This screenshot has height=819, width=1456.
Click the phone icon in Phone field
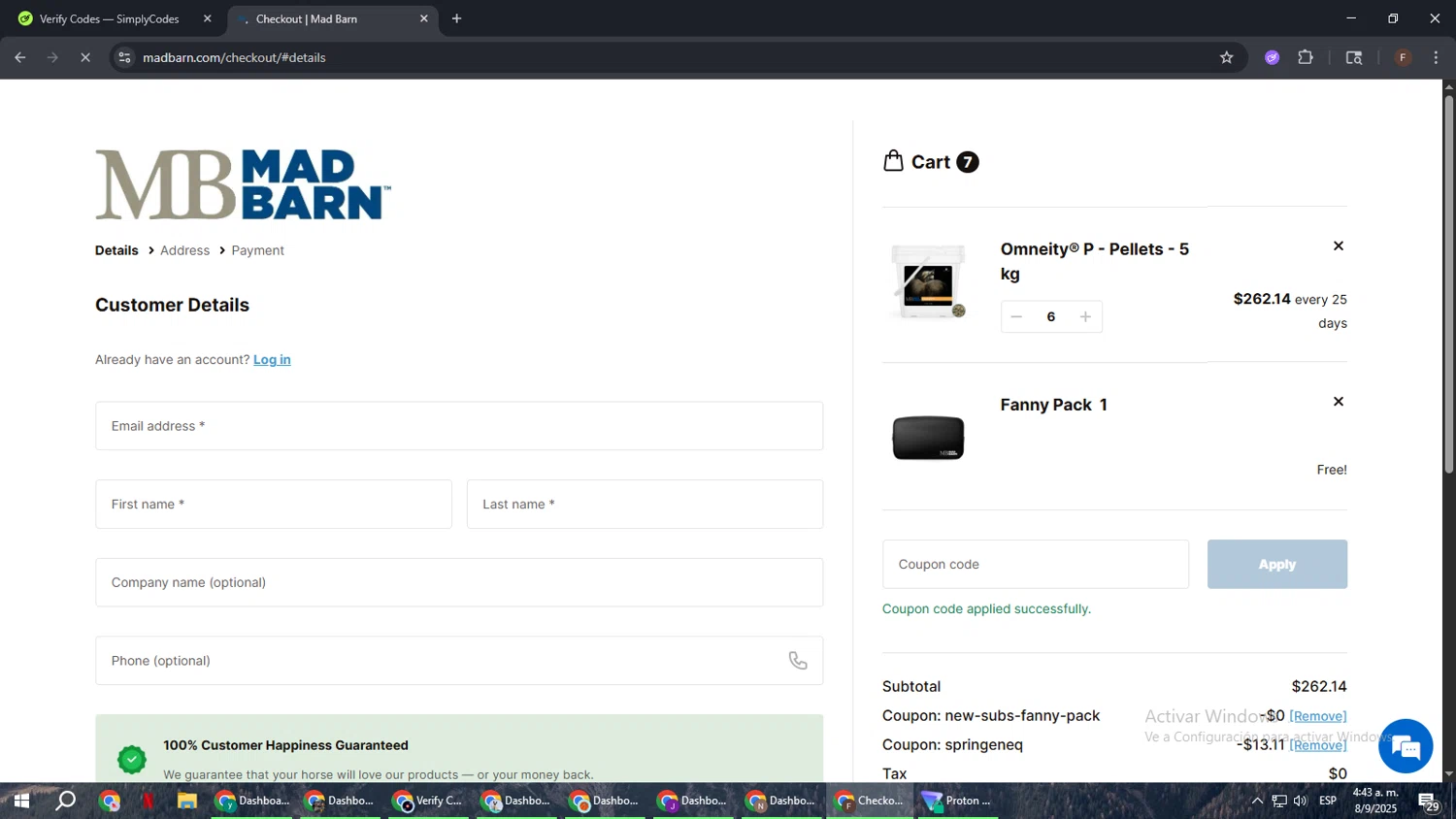pos(798,661)
